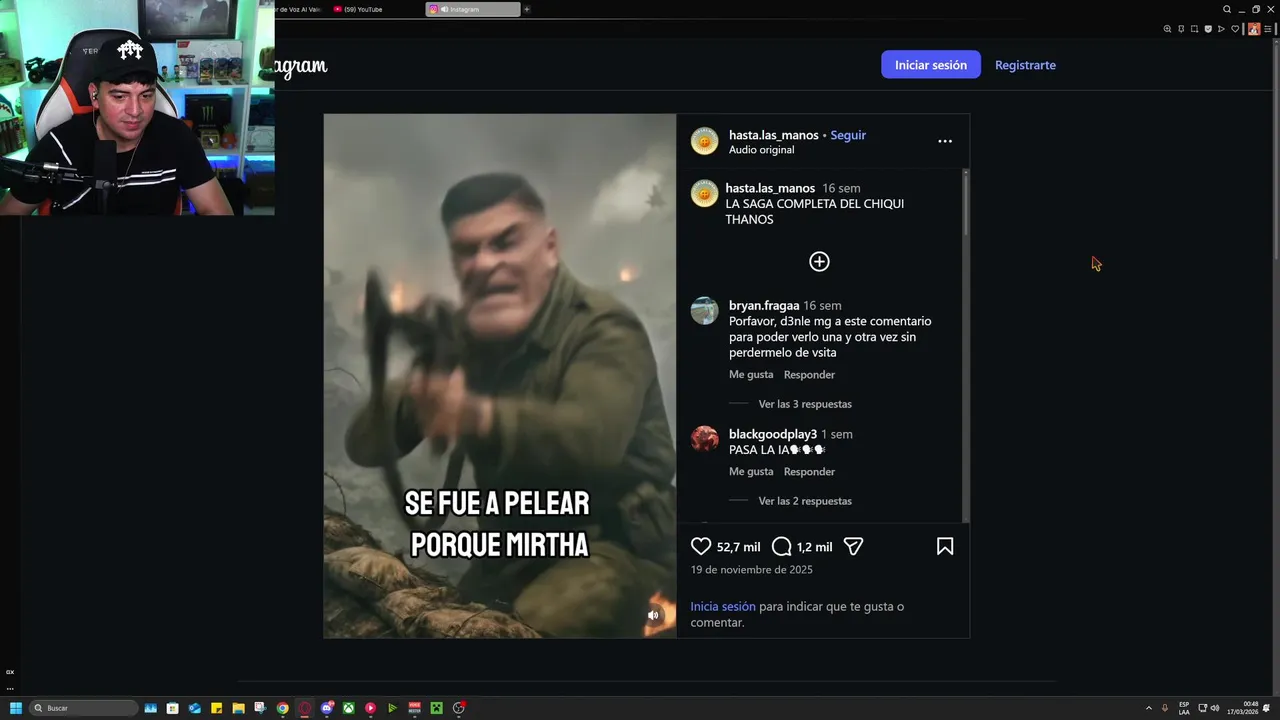1280x720 pixels.
Task: Click Me gusta under blackgoodplay3's comment
Action: (x=751, y=472)
